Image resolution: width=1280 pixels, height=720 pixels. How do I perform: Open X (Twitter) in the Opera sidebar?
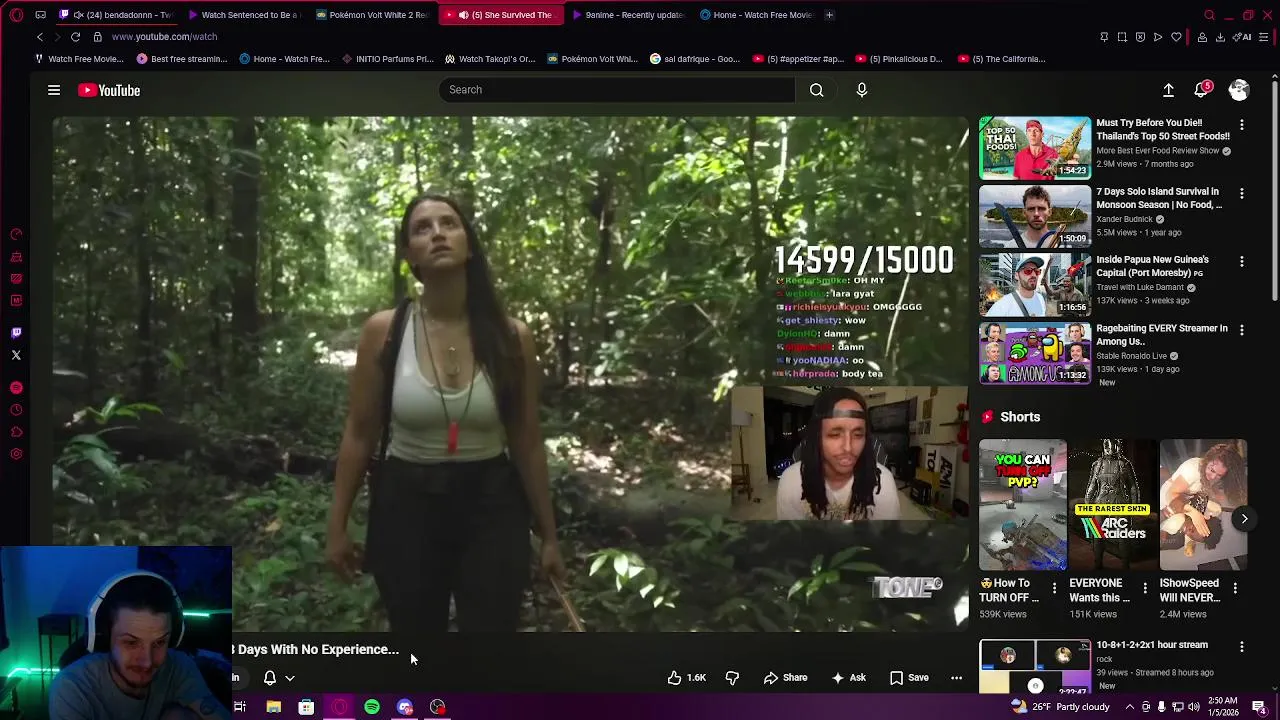click(x=16, y=355)
